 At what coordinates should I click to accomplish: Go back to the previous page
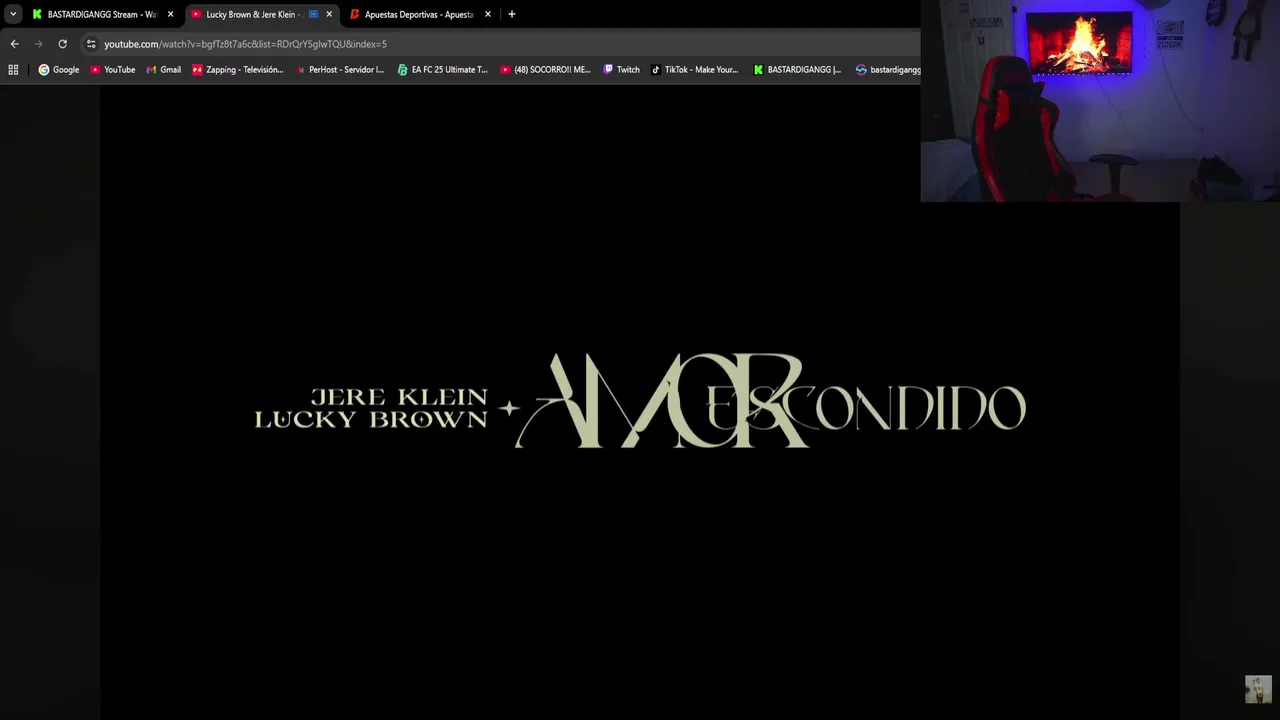point(14,44)
